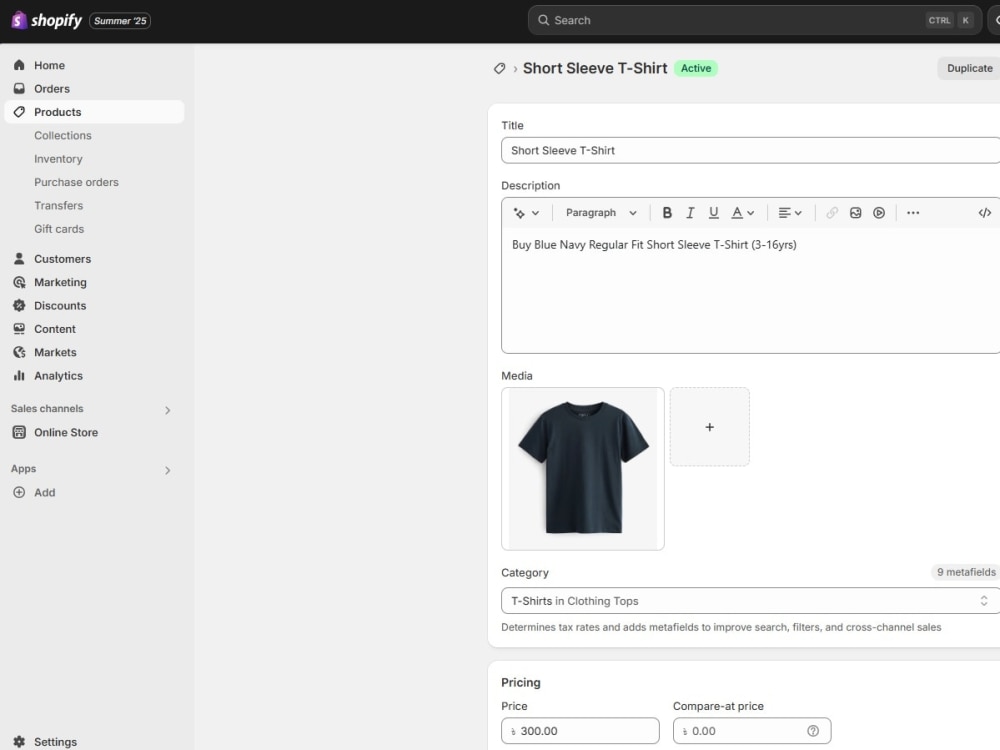Open the AI generate text dropdown
Screen dimensions: 1000x750
coord(527,213)
